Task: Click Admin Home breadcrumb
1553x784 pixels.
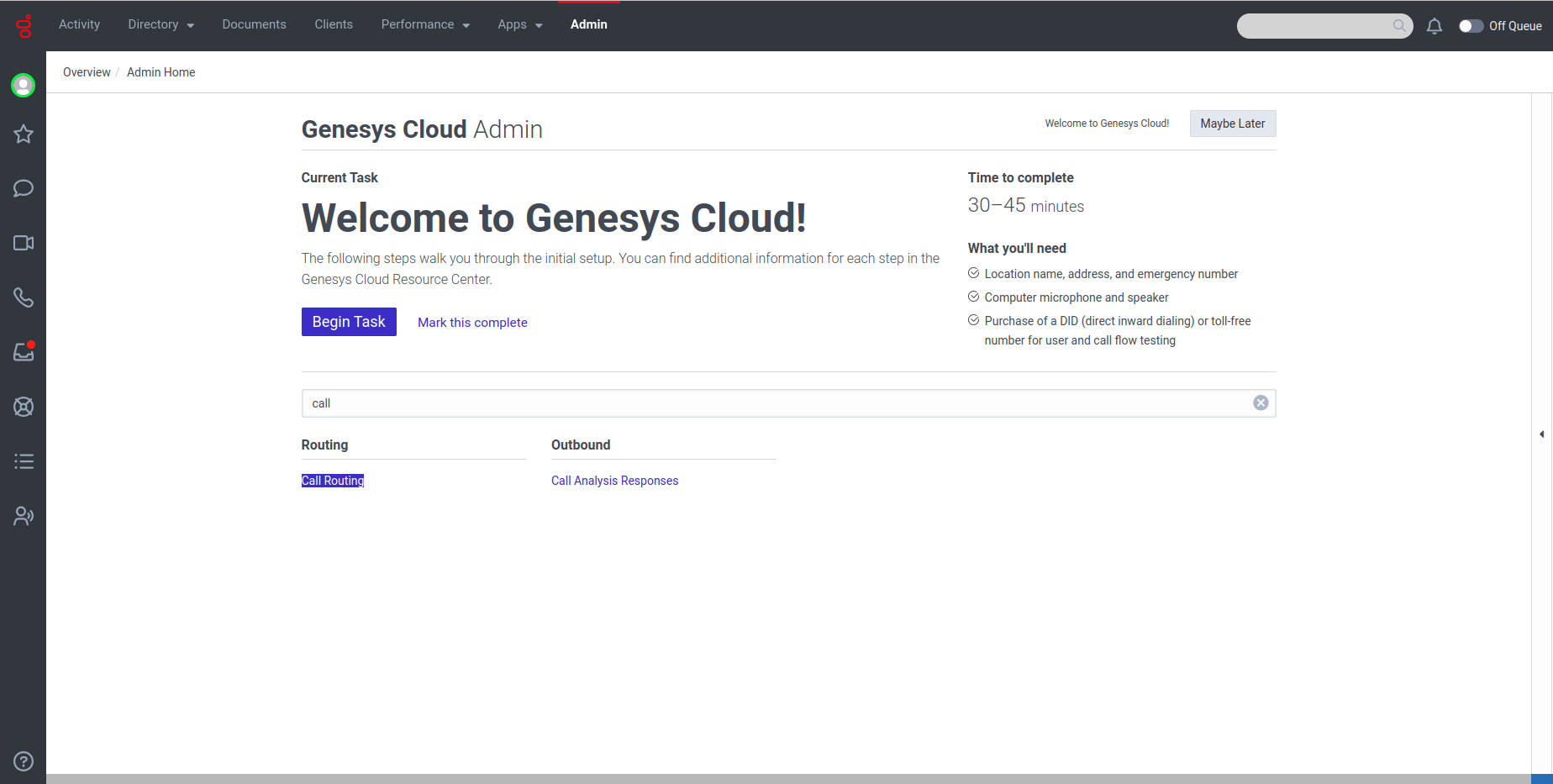Action: (161, 72)
